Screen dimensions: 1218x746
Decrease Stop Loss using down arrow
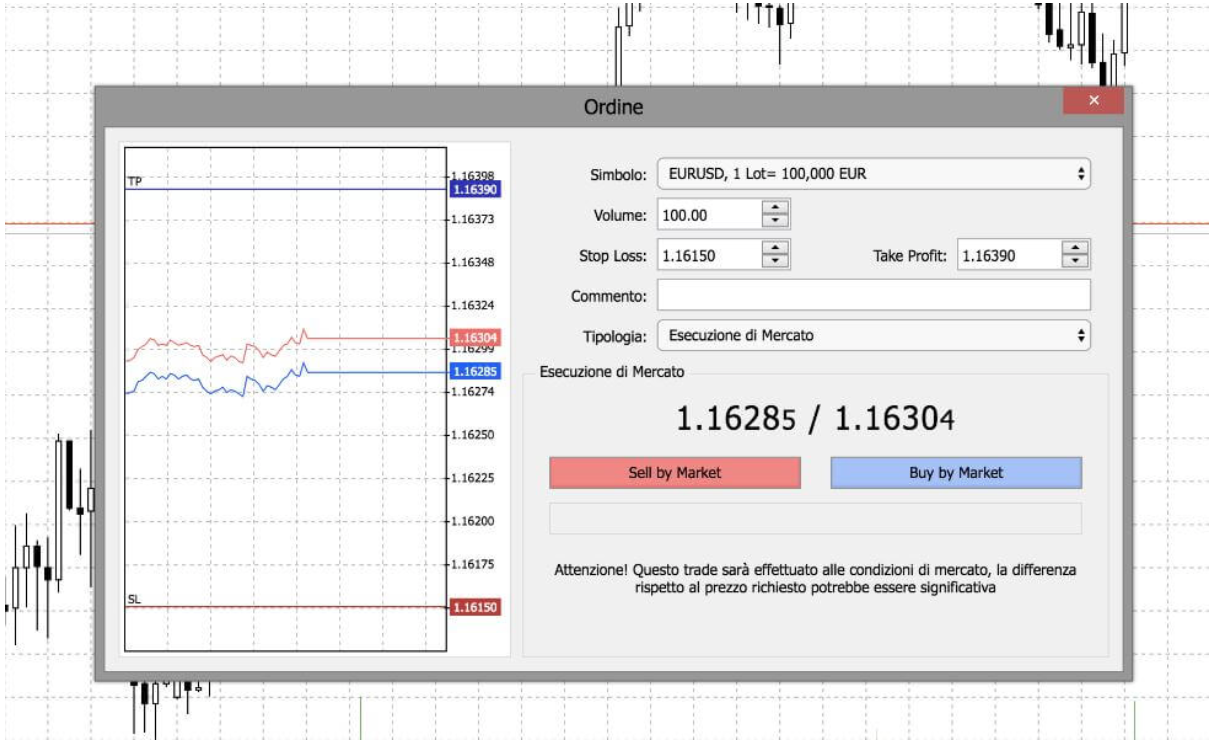[776, 262]
